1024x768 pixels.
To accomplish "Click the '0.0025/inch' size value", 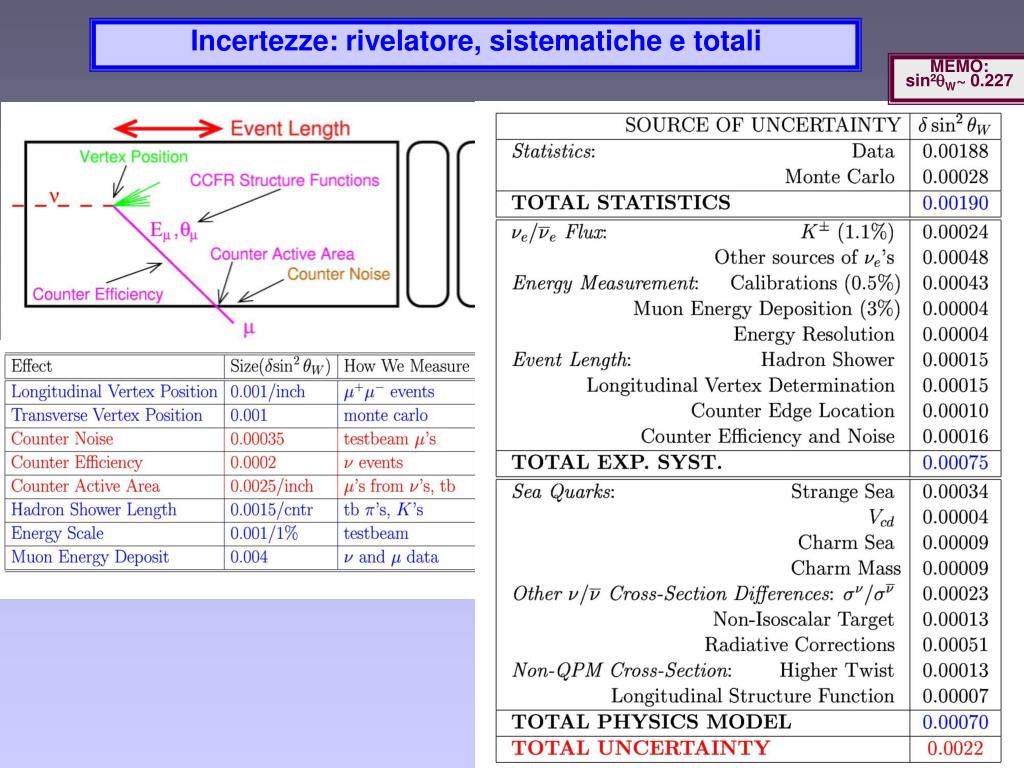I will pos(271,486).
